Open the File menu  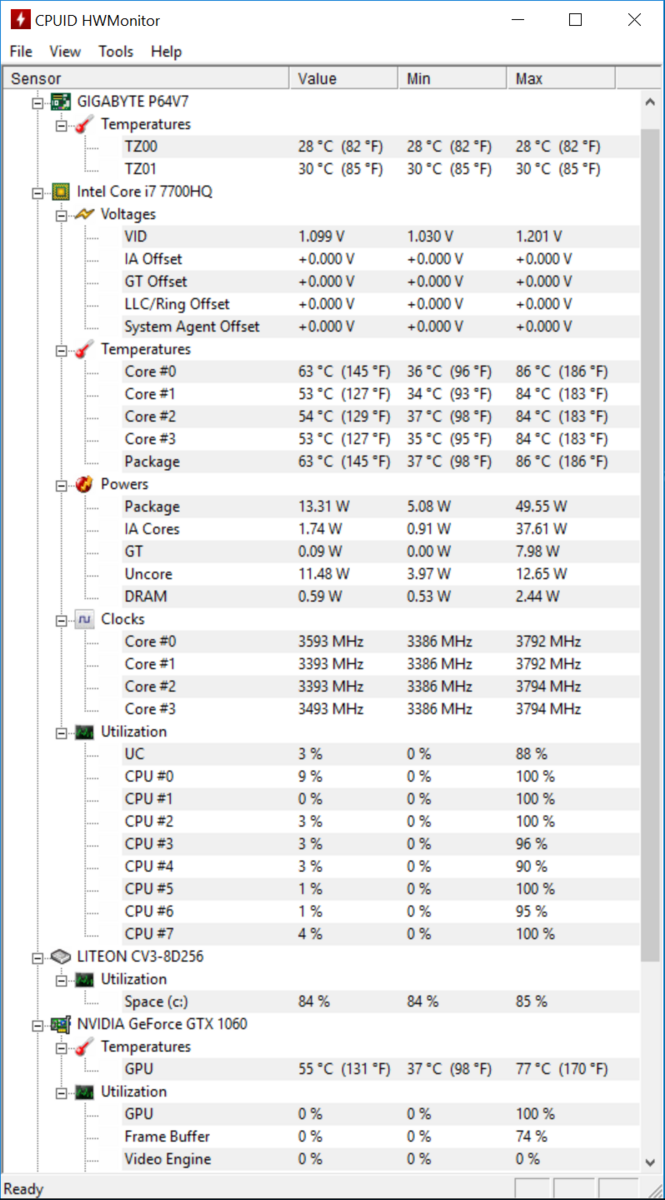(x=21, y=51)
